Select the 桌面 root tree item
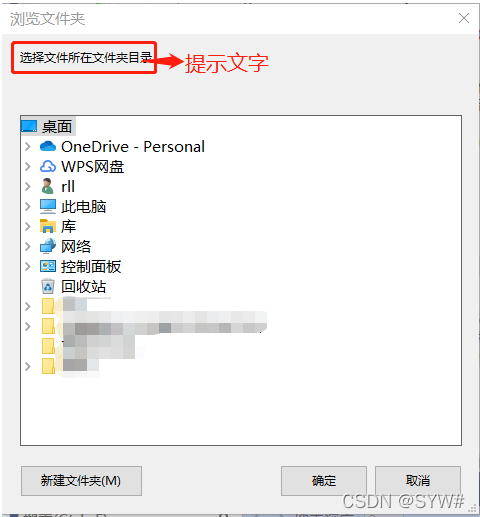Viewport: 480px width, 517px height. point(57,127)
